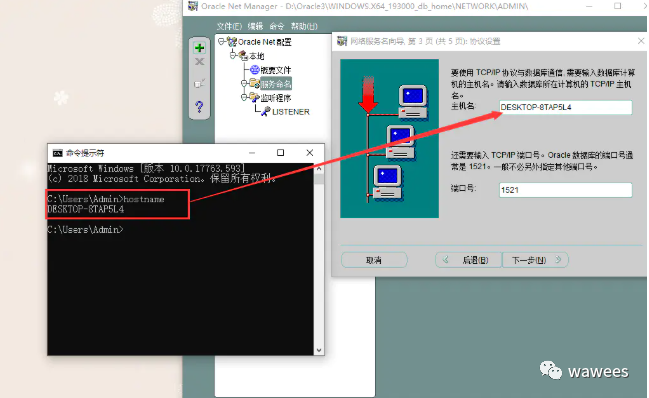The image size is (649, 398).
Task: Toggle expander beside 服务命名 node
Action: 244,84
